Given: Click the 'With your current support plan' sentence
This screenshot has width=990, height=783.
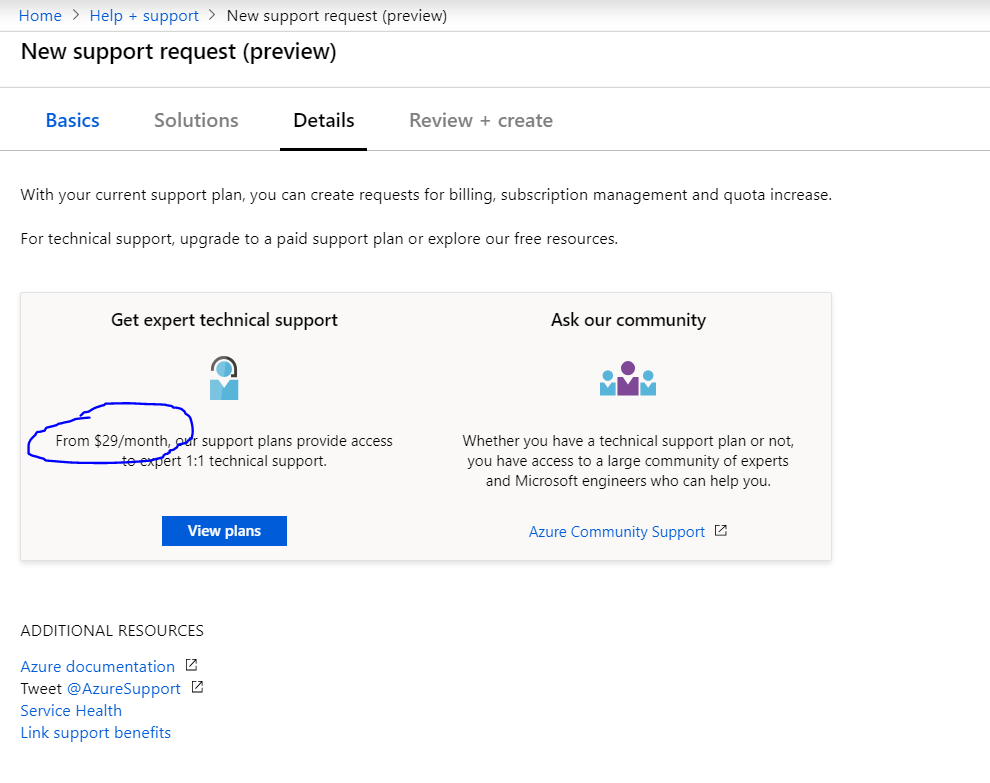Looking at the screenshot, I should (x=426, y=195).
